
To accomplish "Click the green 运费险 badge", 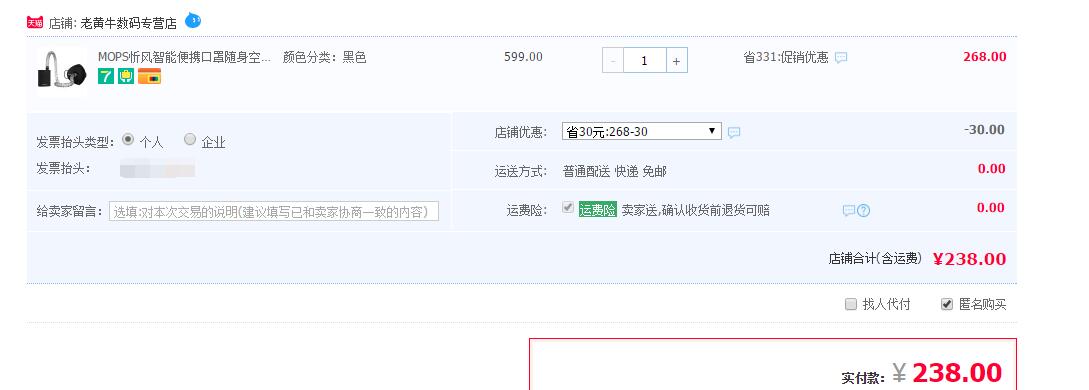I will [x=598, y=210].
